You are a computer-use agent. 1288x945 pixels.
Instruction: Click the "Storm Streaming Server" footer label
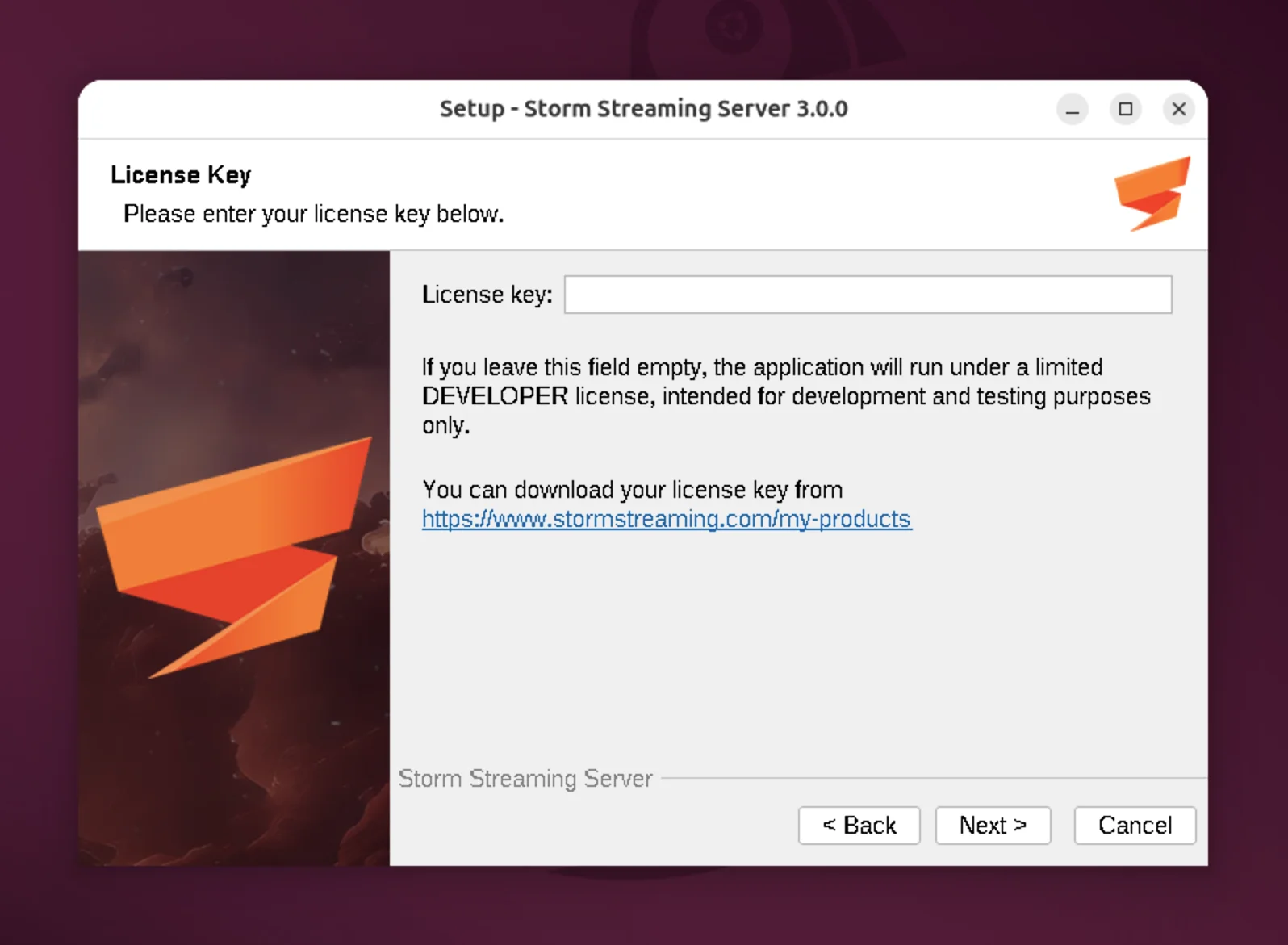[x=525, y=779]
